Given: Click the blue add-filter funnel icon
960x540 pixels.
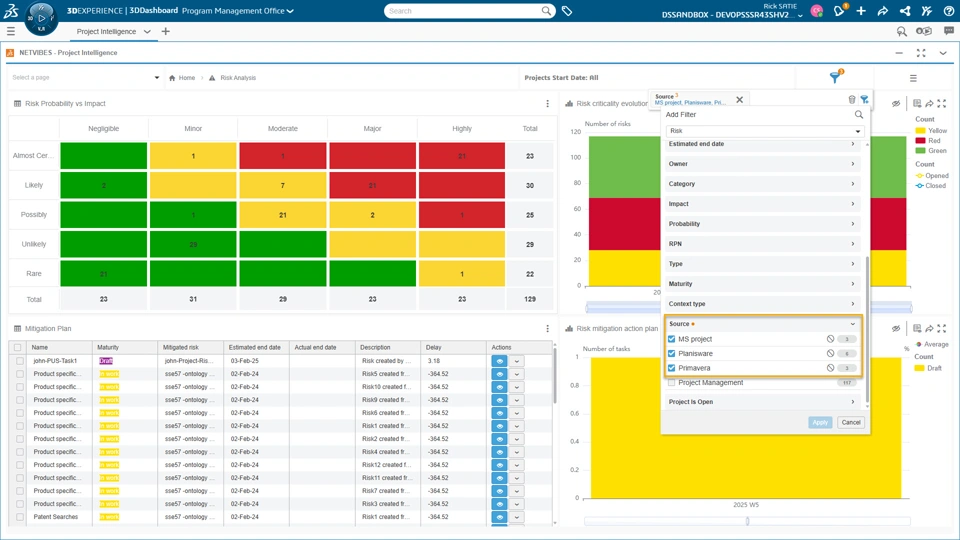Looking at the screenshot, I should tap(864, 100).
